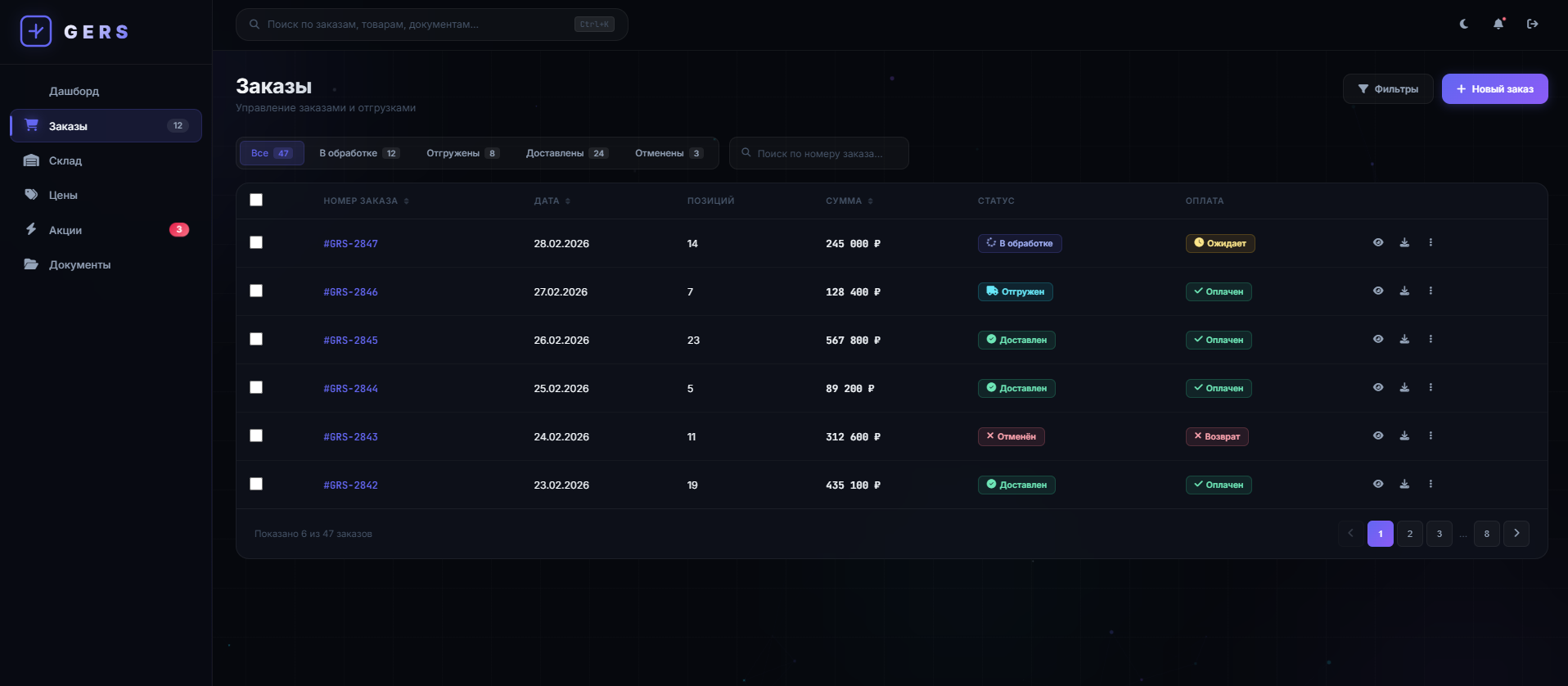This screenshot has height=686, width=1568.
Task: Create a new order with Новый заказ
Action: (x=1494, y=89)
